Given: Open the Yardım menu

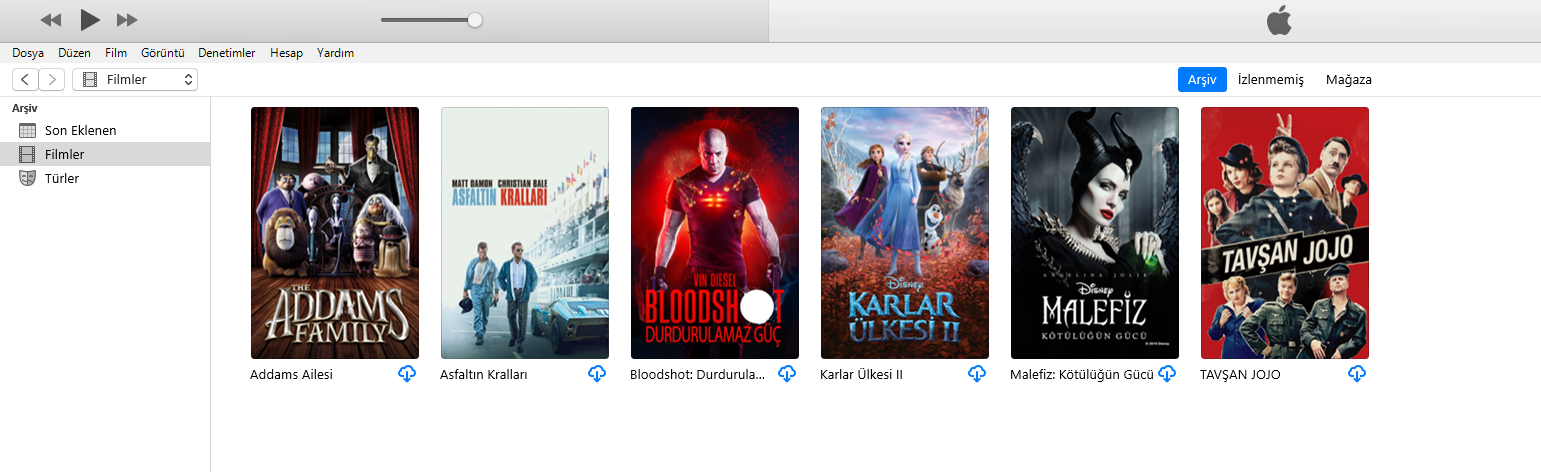Looking at the screenshot, I should tap(335, 53).
